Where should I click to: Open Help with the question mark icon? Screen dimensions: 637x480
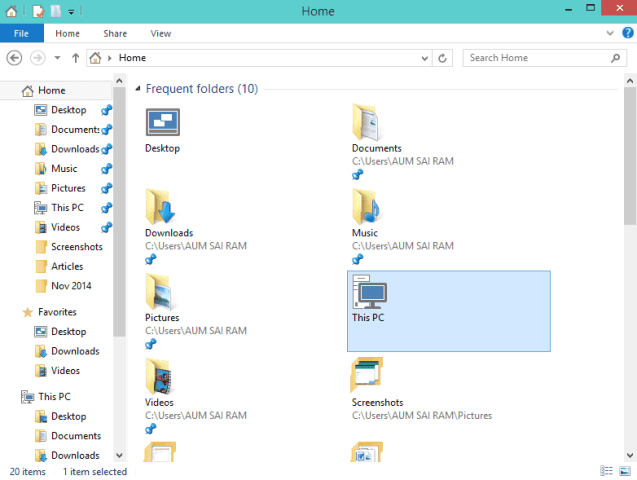click(628, 32)
